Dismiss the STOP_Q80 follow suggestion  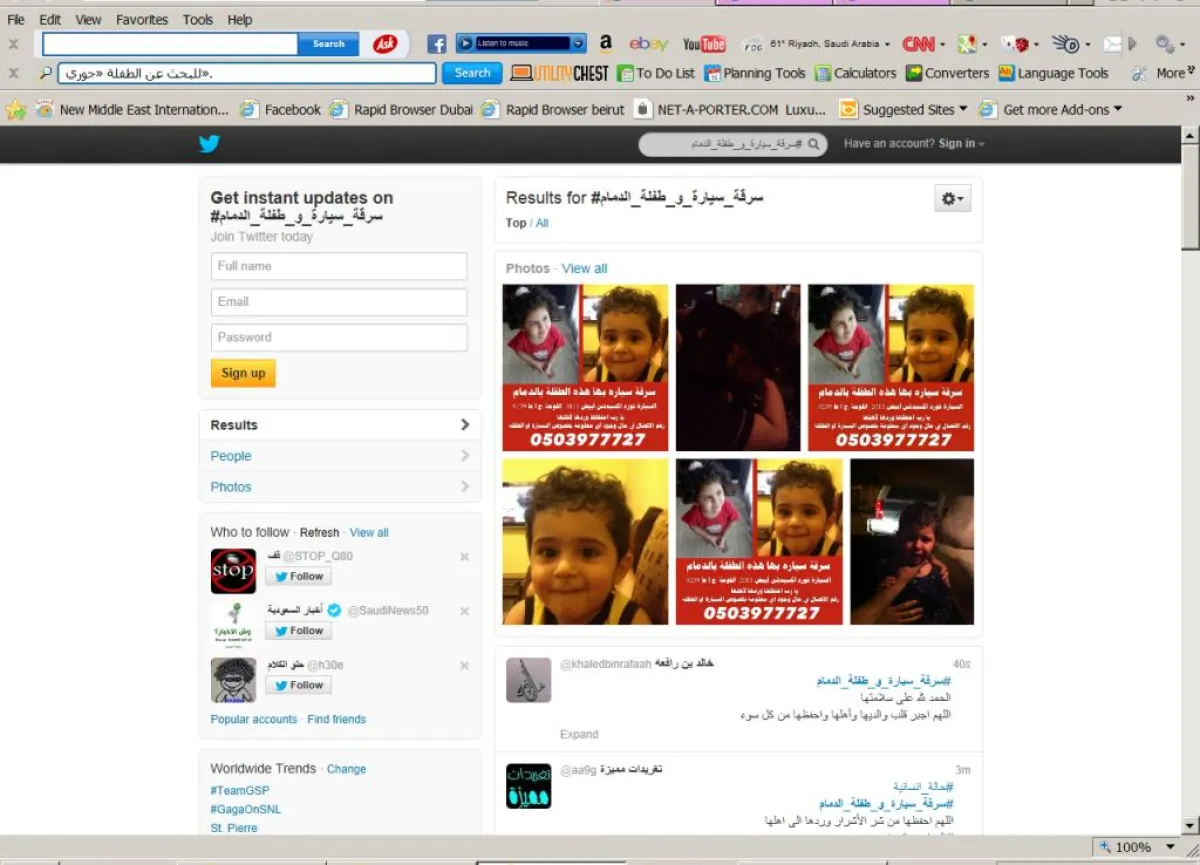464,557
